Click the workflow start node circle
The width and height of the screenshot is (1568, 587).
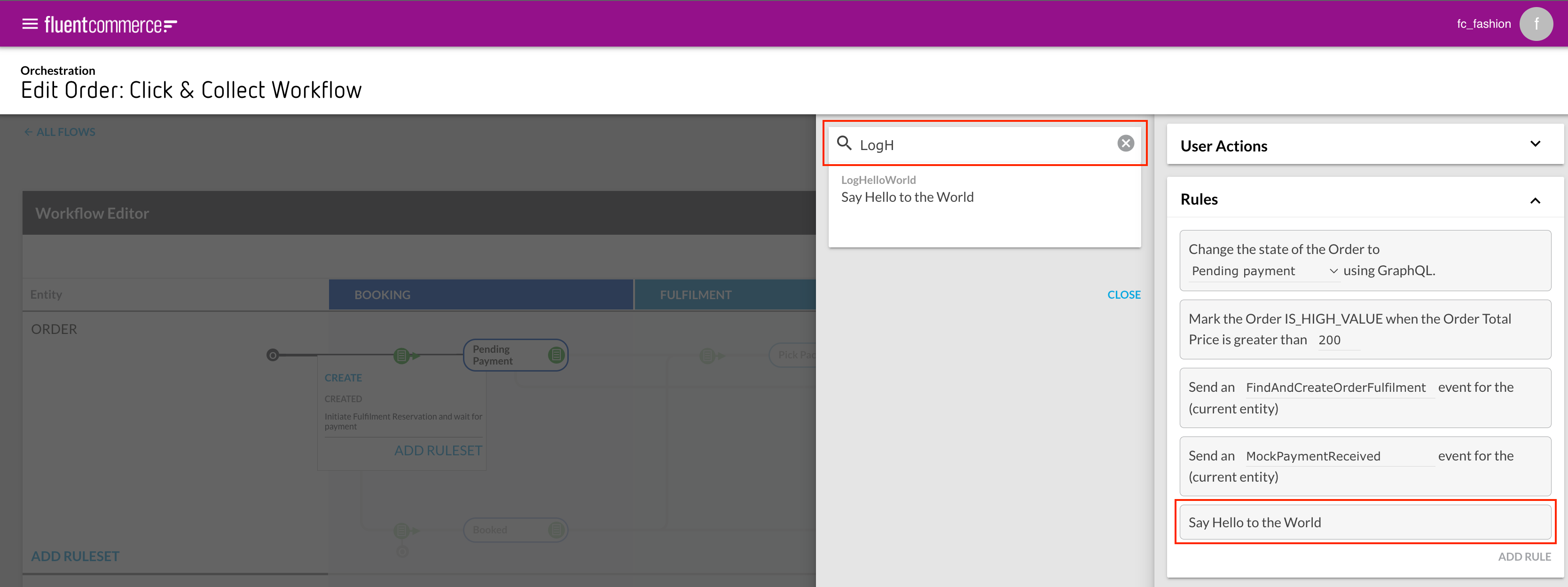point(273,355)
